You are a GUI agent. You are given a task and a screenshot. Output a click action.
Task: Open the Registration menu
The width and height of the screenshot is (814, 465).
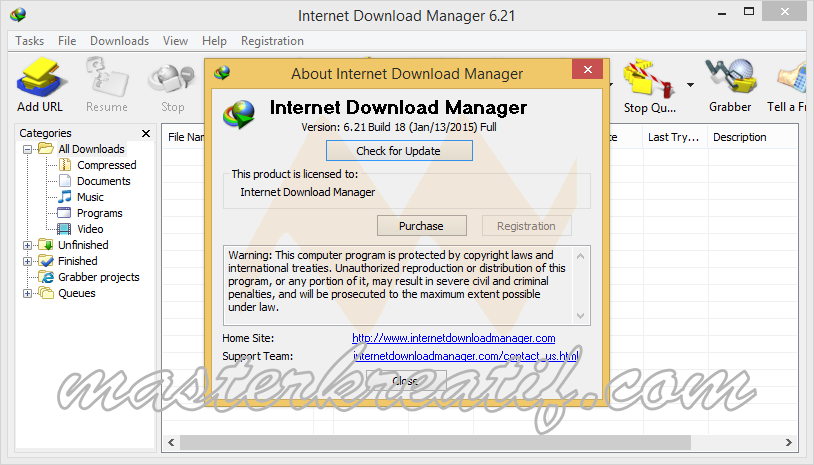[x=272, y=40]
